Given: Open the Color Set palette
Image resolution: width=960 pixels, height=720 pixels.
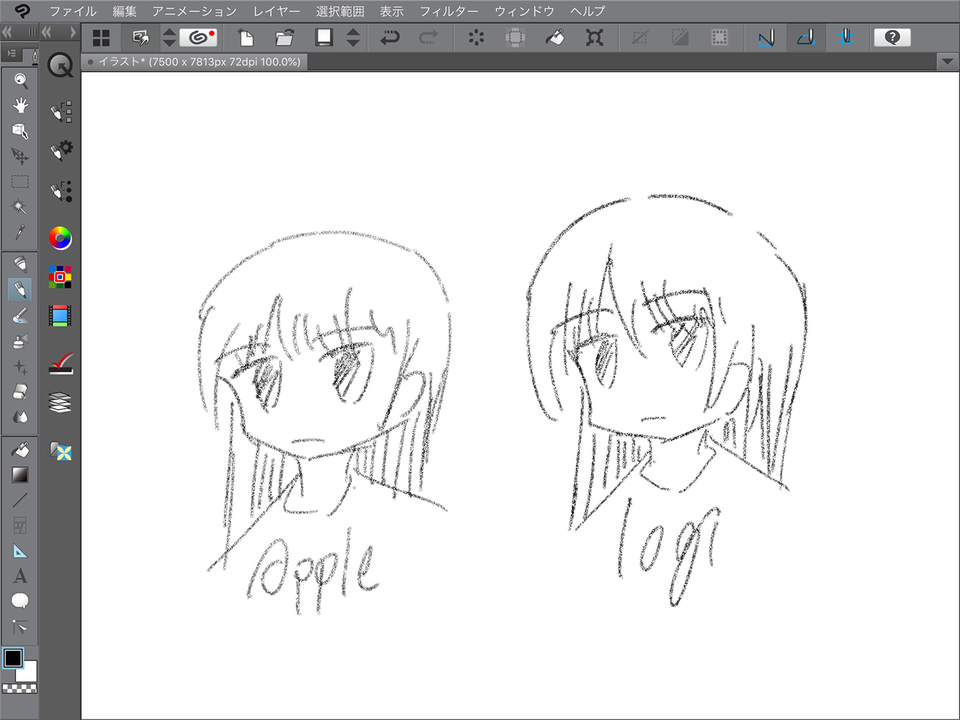Looking at the screenshot, I should point(60,277).
